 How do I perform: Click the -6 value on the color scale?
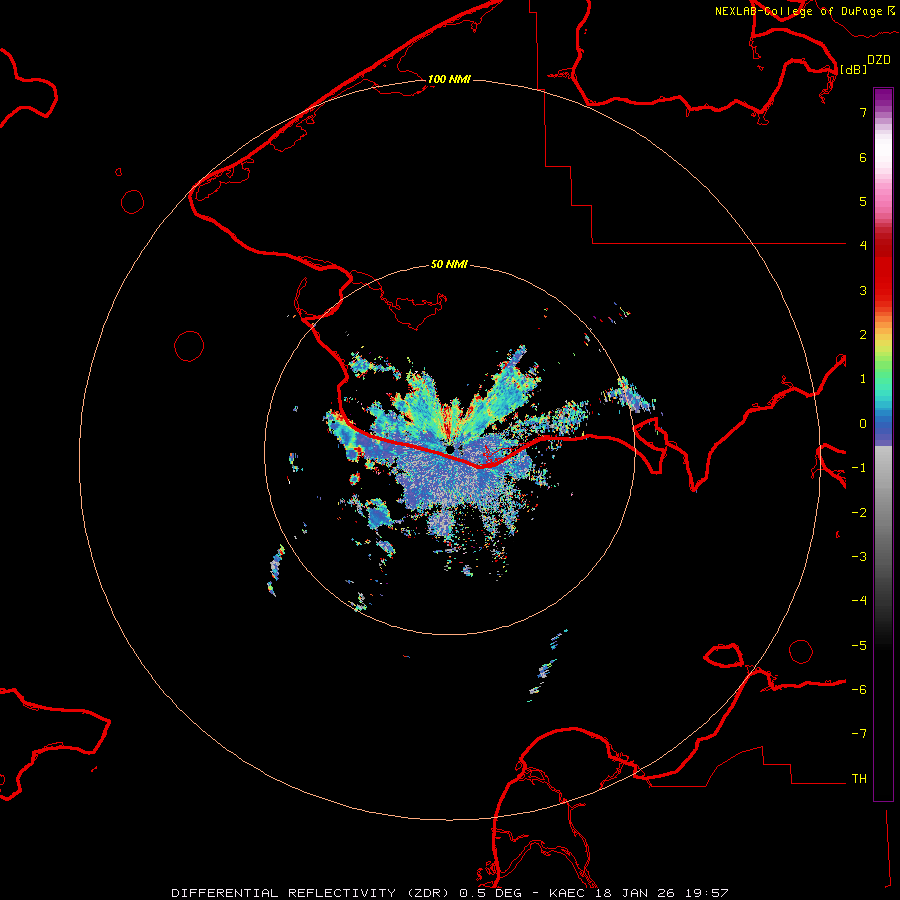859,690
